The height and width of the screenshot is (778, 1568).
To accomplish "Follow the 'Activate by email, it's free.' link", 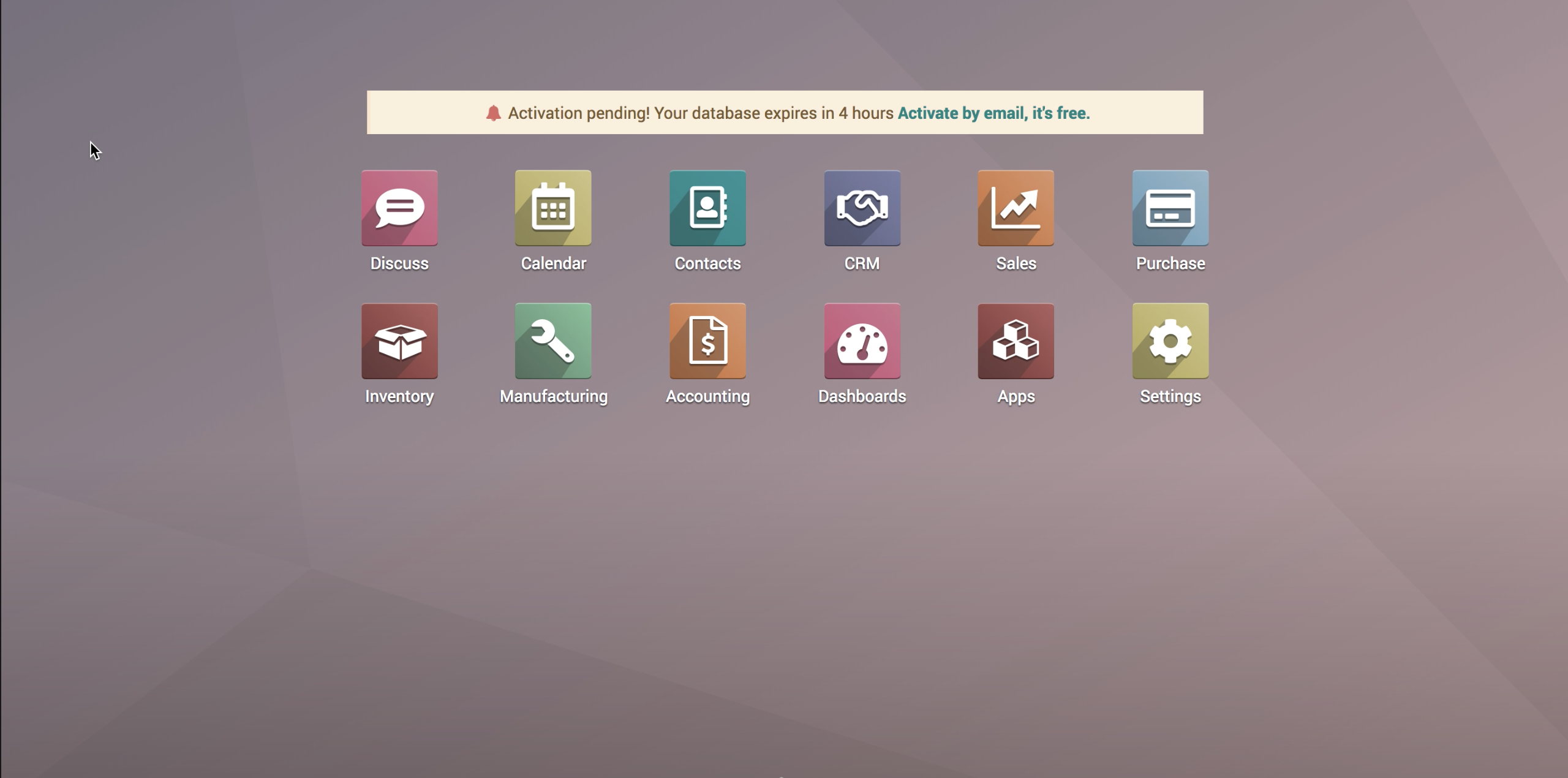I will click(x=993, y=113).
